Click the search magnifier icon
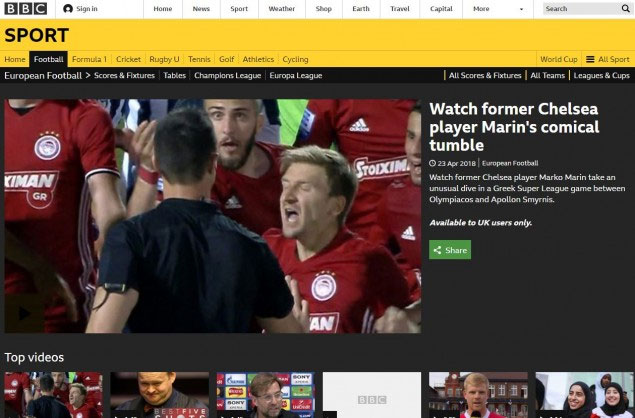The height and width of the screenshot is (418, 635). (x=623, y=9)
